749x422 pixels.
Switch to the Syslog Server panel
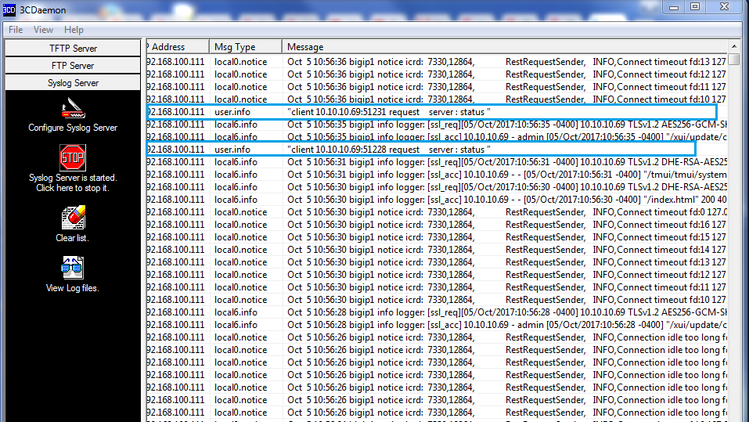coord(73,83)
